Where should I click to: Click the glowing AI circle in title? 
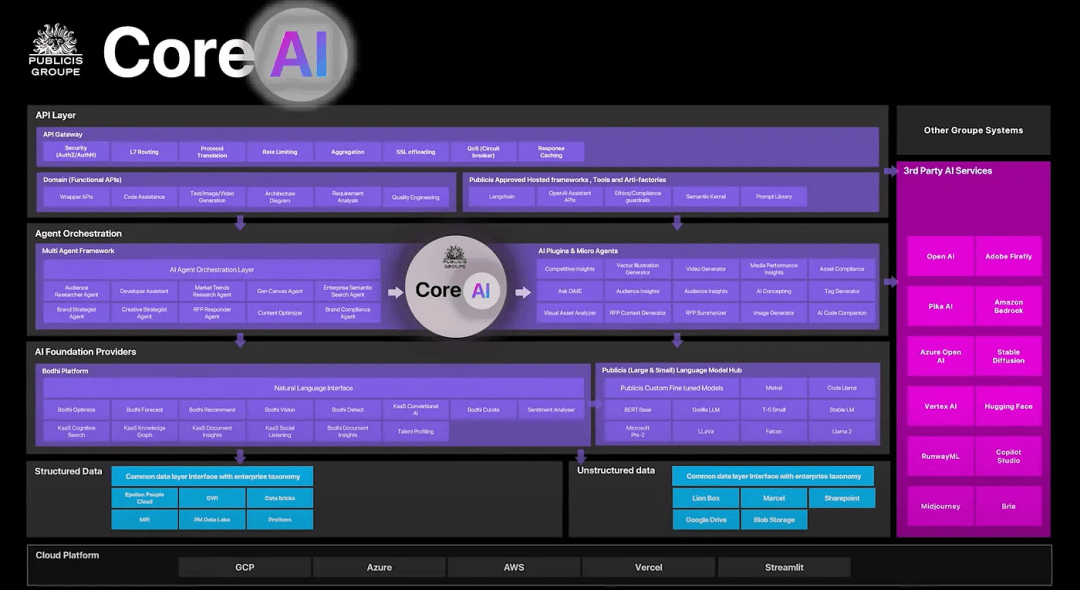coord(299,53)
